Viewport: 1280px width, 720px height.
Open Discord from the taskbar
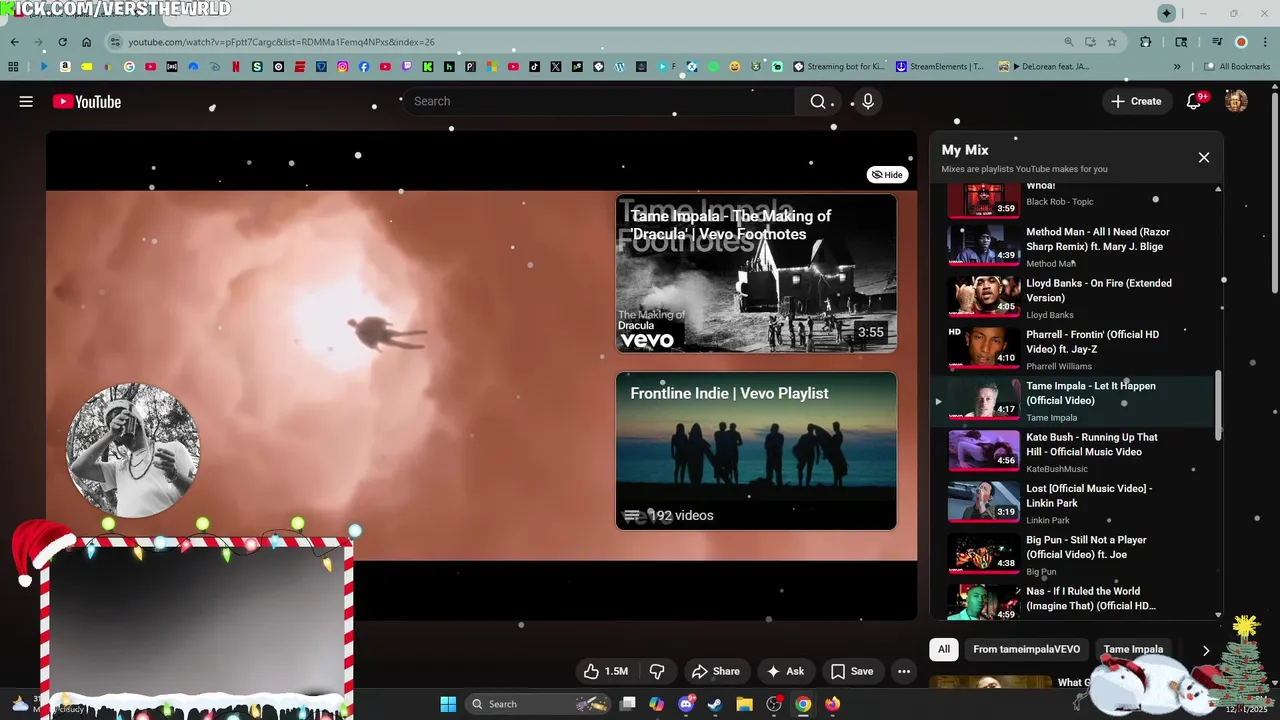click(686, 704)
